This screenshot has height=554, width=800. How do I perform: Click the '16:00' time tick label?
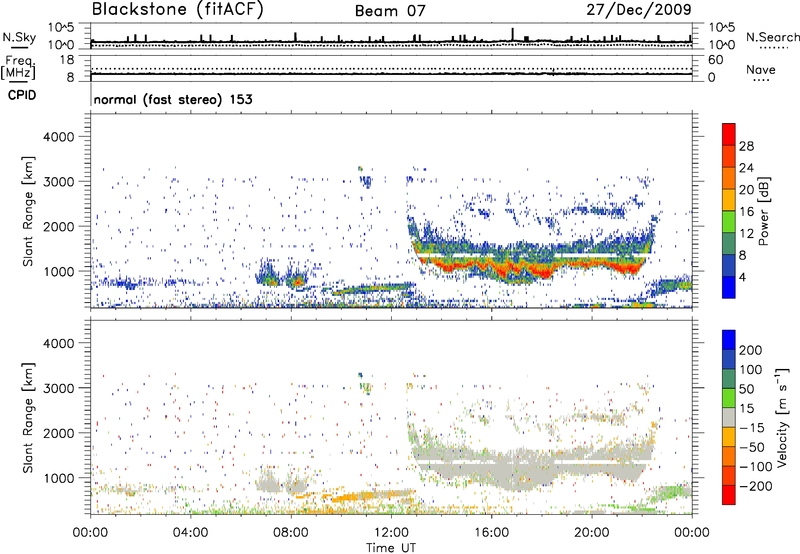[491, 533]
